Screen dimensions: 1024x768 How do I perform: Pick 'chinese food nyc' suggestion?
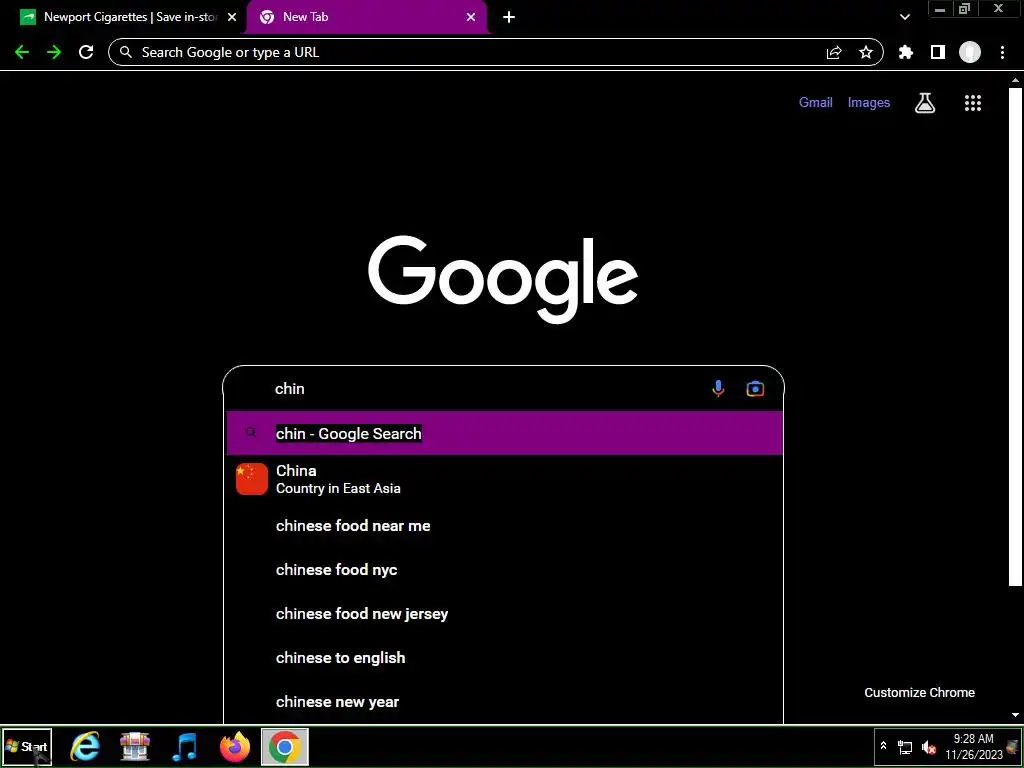(504, 569)
